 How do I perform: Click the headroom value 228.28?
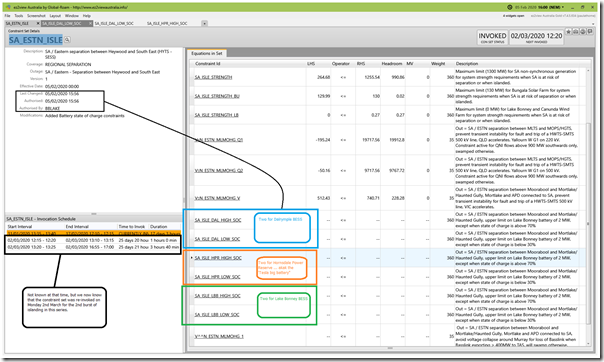tap(398, 198)
